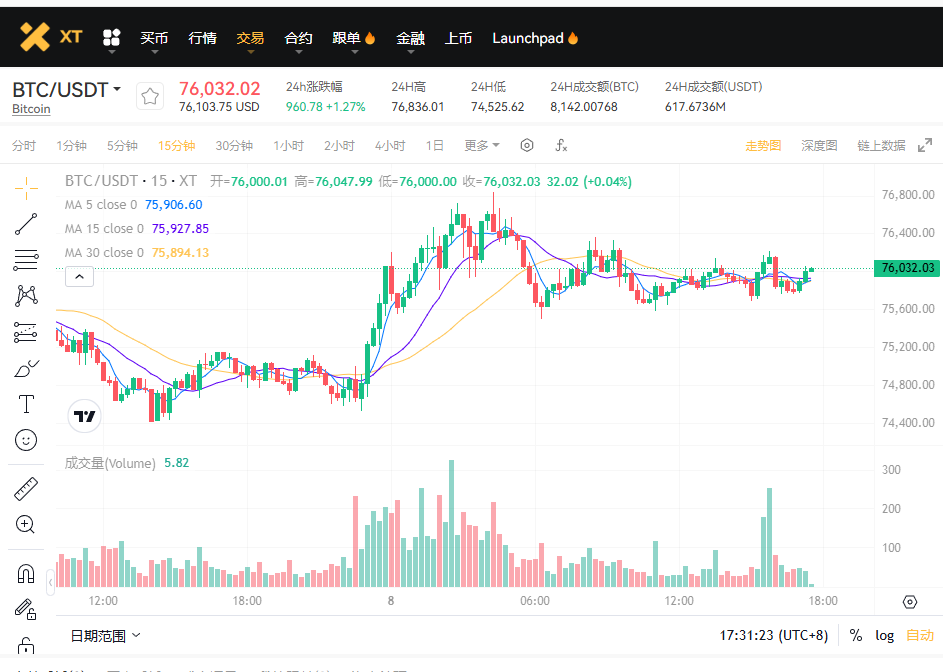Click the BTC/USDT · 15 · XT chart title
This screenshot has width=943, height=672.
131,181
